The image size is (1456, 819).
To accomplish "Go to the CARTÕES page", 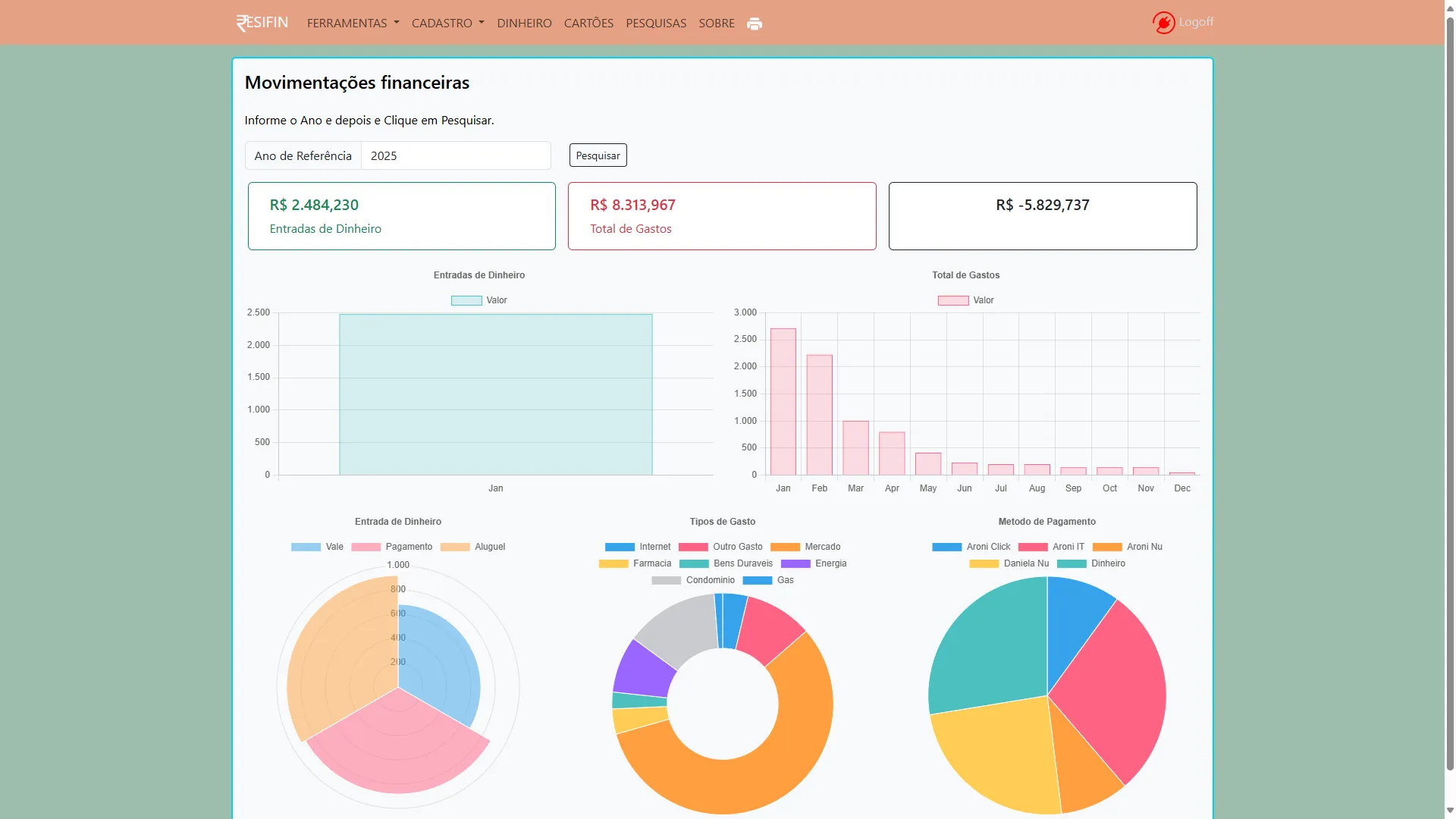I will pos(588,24).
